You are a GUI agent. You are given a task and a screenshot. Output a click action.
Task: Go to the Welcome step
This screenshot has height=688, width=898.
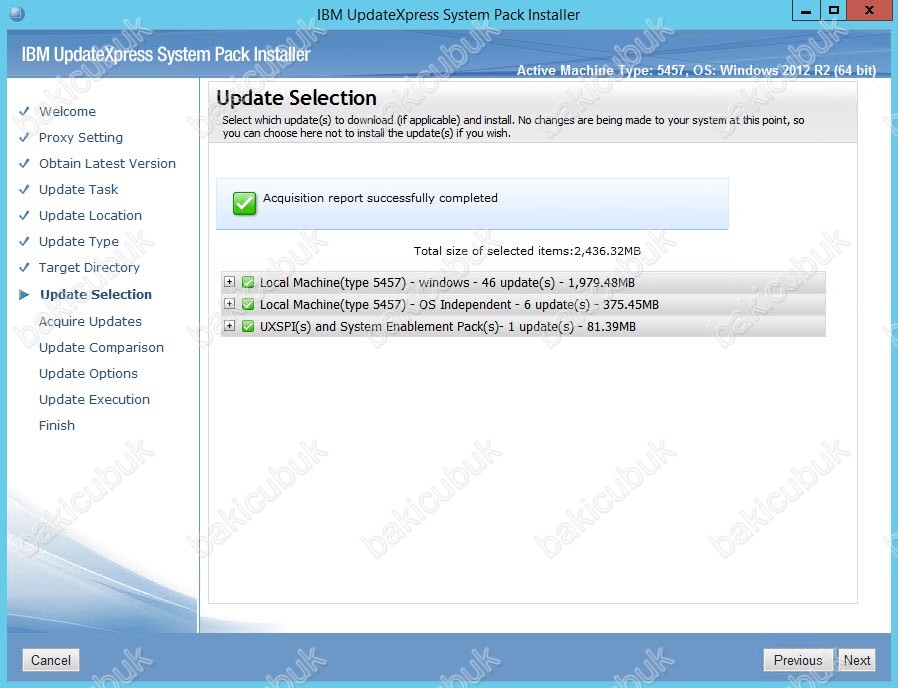68,111
